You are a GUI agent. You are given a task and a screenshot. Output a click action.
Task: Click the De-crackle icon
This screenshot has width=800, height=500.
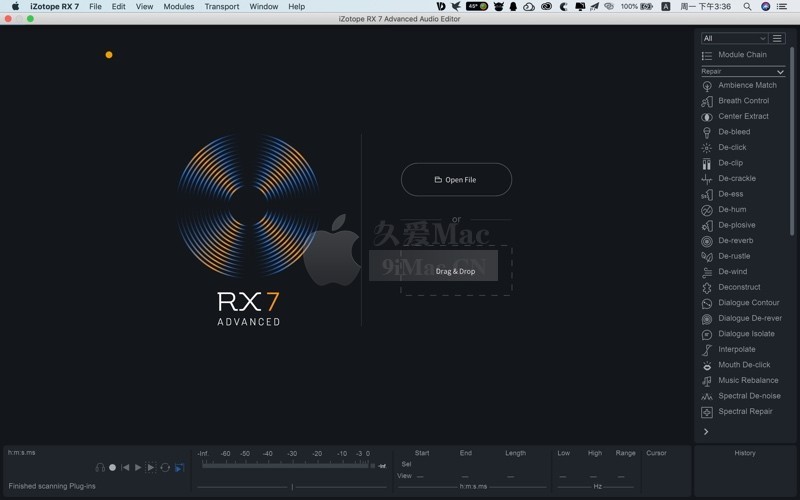click(707, 179)
